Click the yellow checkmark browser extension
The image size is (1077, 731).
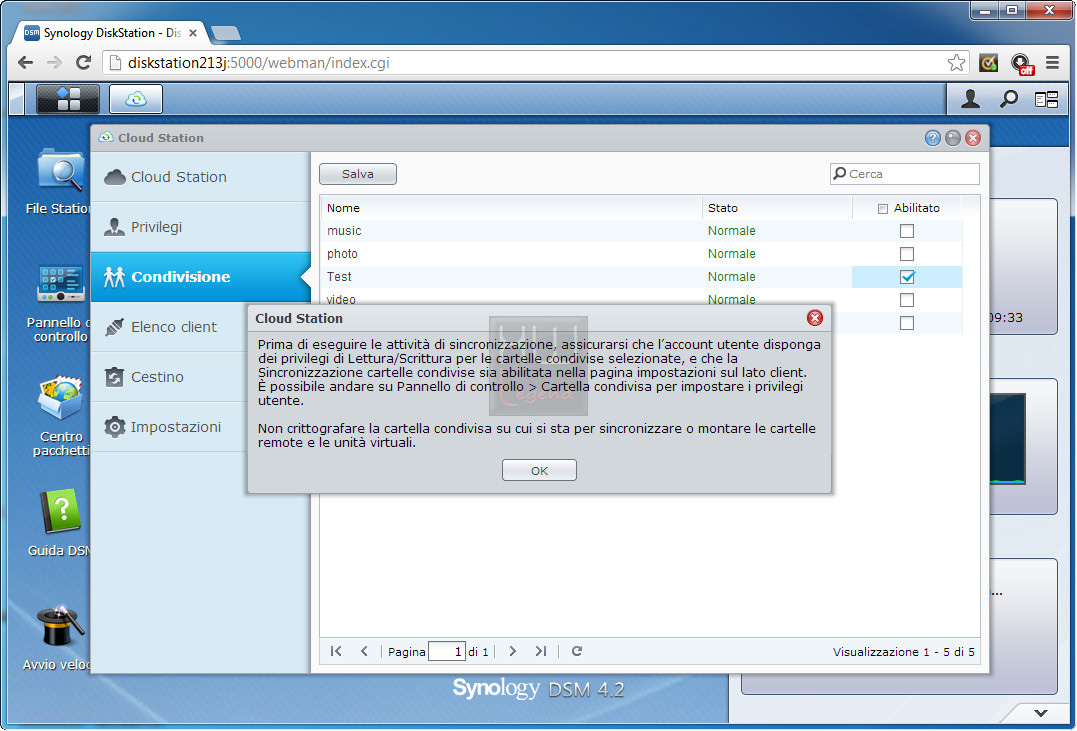(988, 63)
